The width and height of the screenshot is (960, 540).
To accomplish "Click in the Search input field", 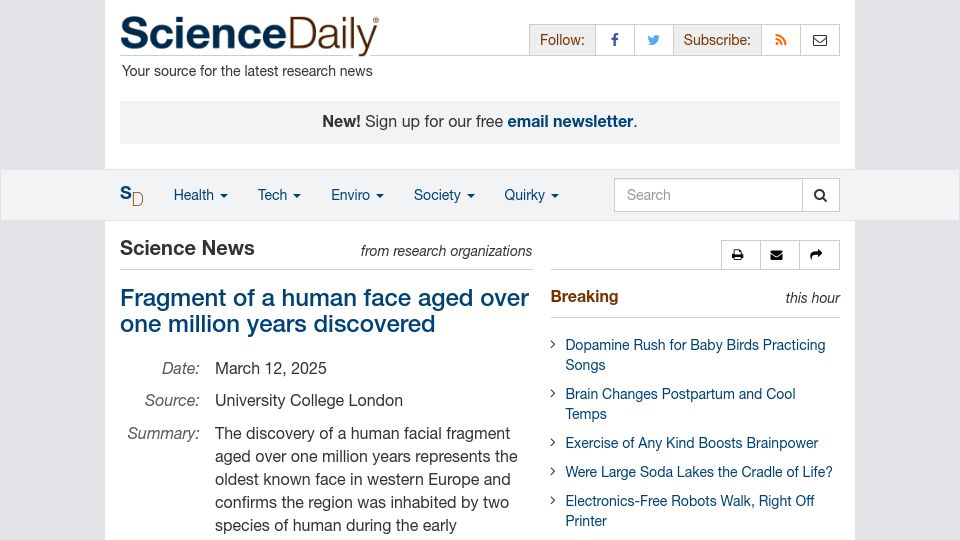I will [708, 195].
